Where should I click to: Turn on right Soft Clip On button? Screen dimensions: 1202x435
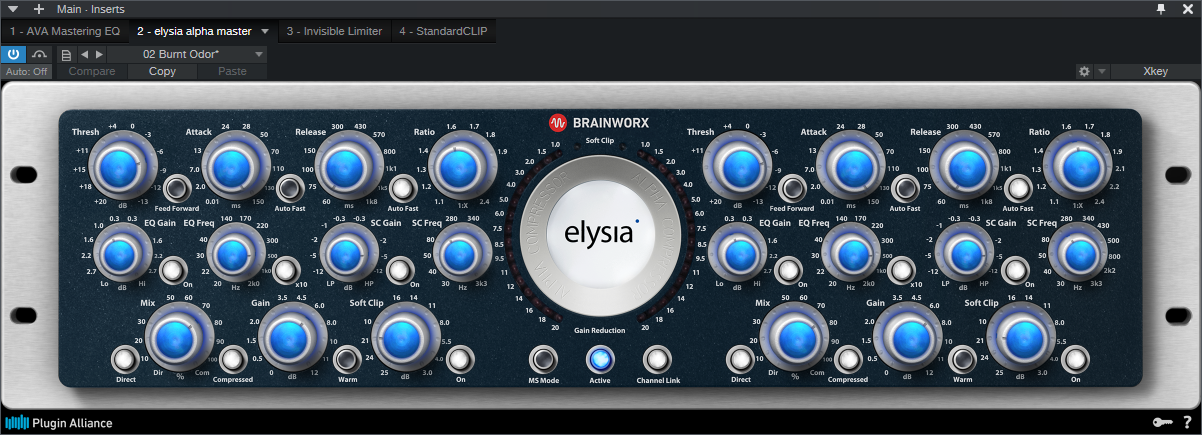click(1076, 359)
